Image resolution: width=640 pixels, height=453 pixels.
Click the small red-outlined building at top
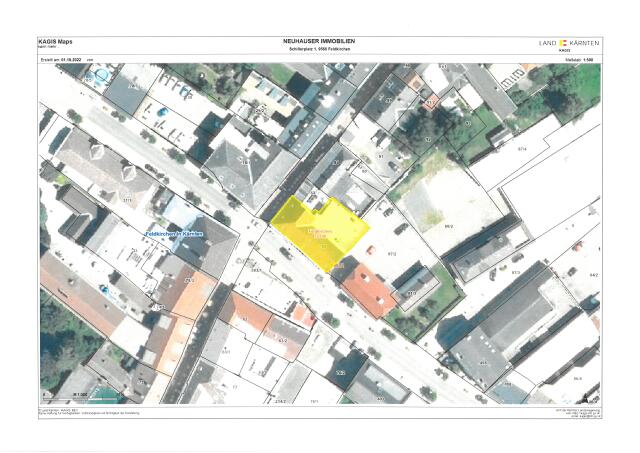431,101
